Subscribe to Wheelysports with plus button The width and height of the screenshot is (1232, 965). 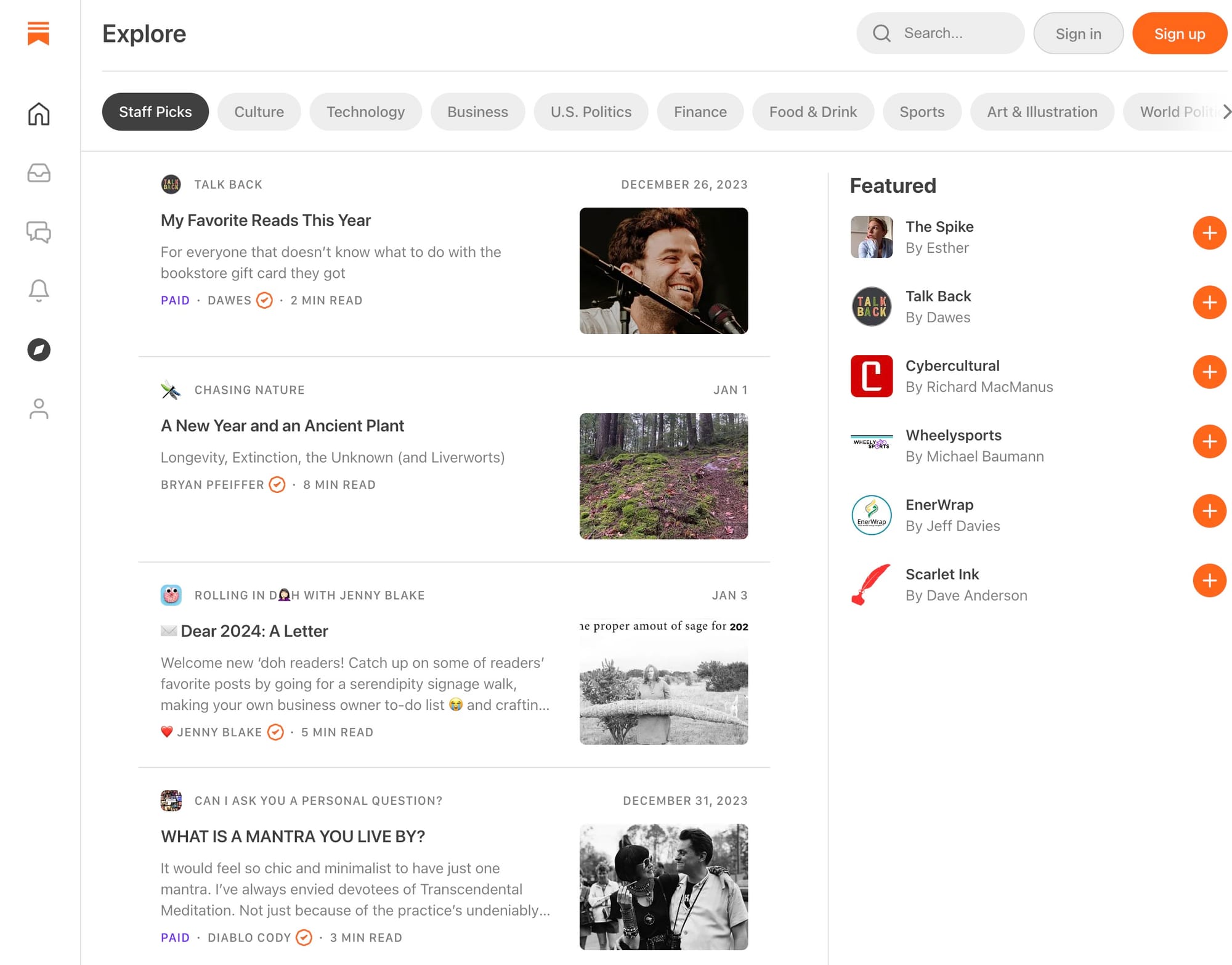1209,442
